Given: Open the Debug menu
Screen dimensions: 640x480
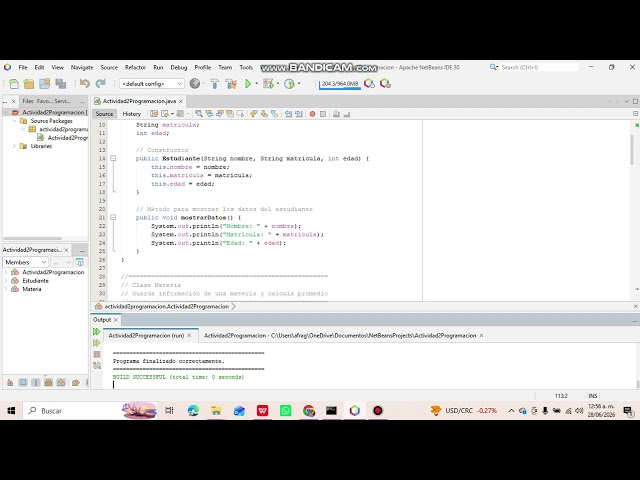Looking at the screenshot, I should click(x=179, y=67).
